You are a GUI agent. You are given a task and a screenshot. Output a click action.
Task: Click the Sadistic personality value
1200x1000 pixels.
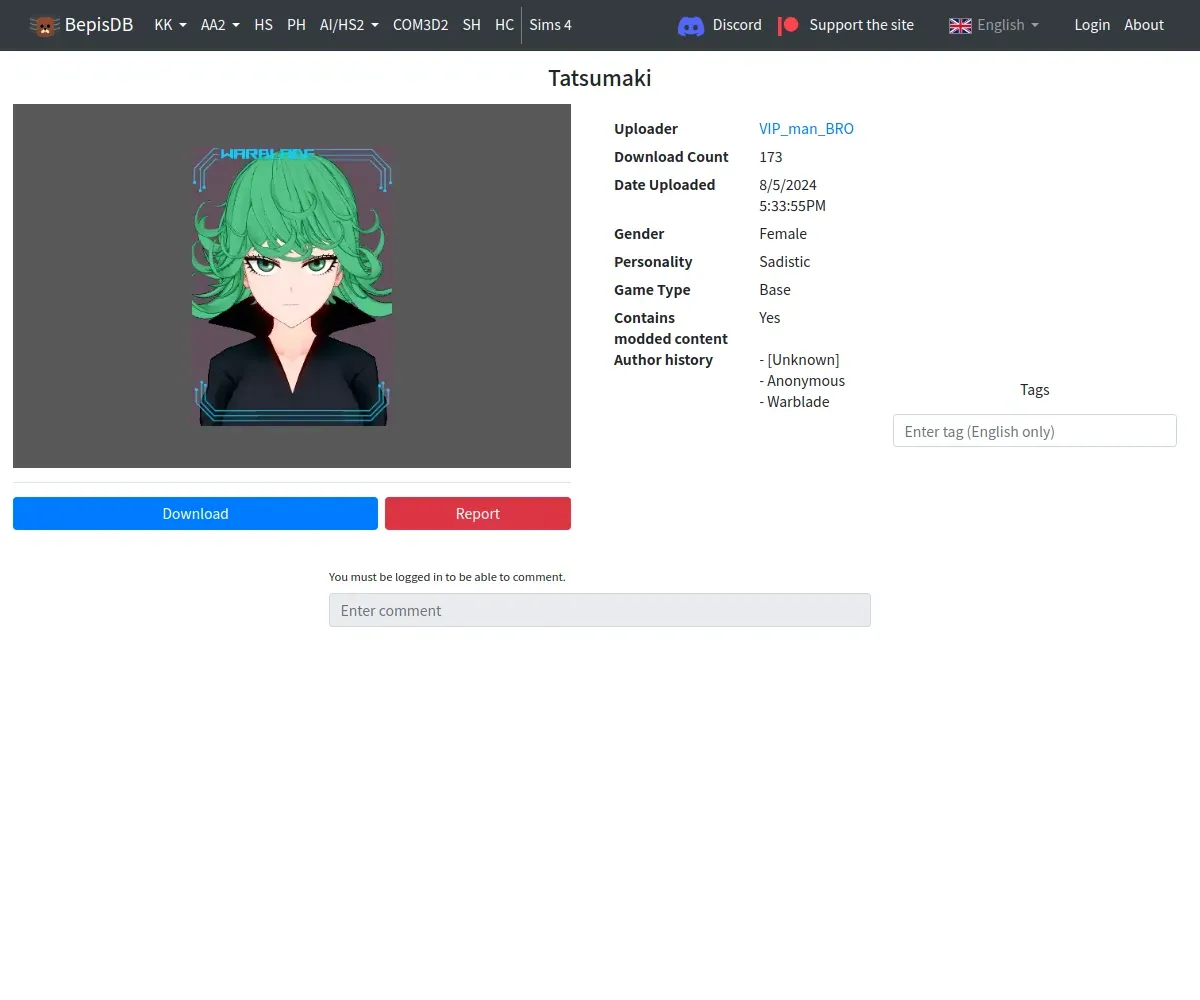tap(785, 262)
